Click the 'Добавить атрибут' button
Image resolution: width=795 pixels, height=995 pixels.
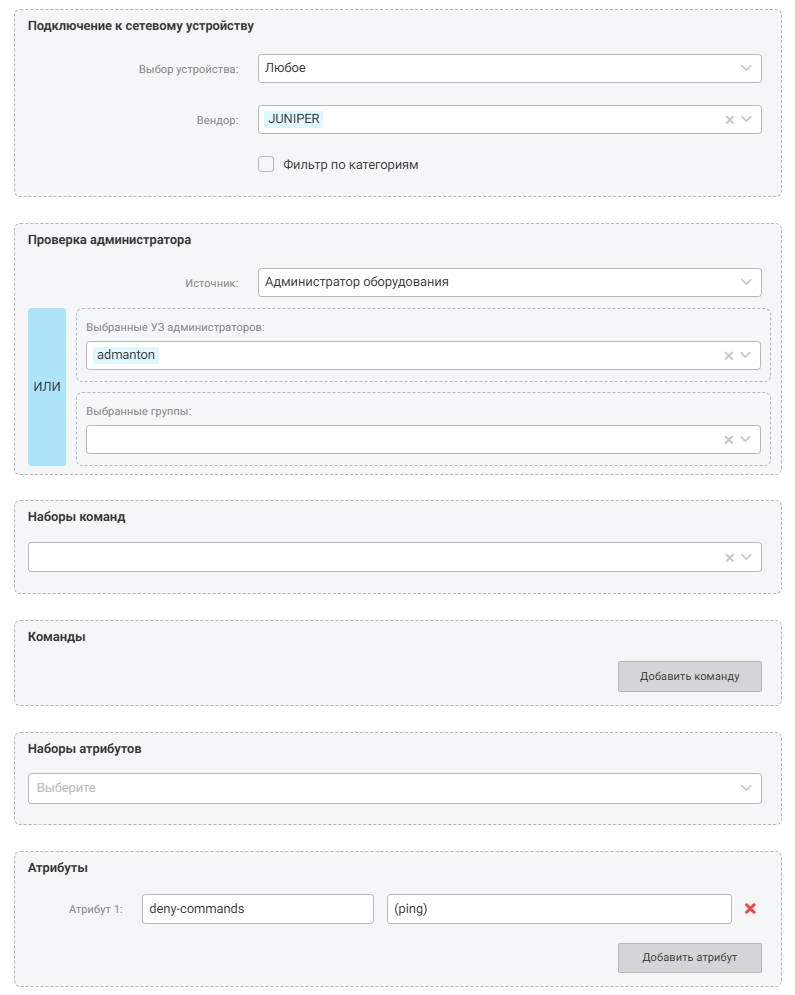[690, 958]
